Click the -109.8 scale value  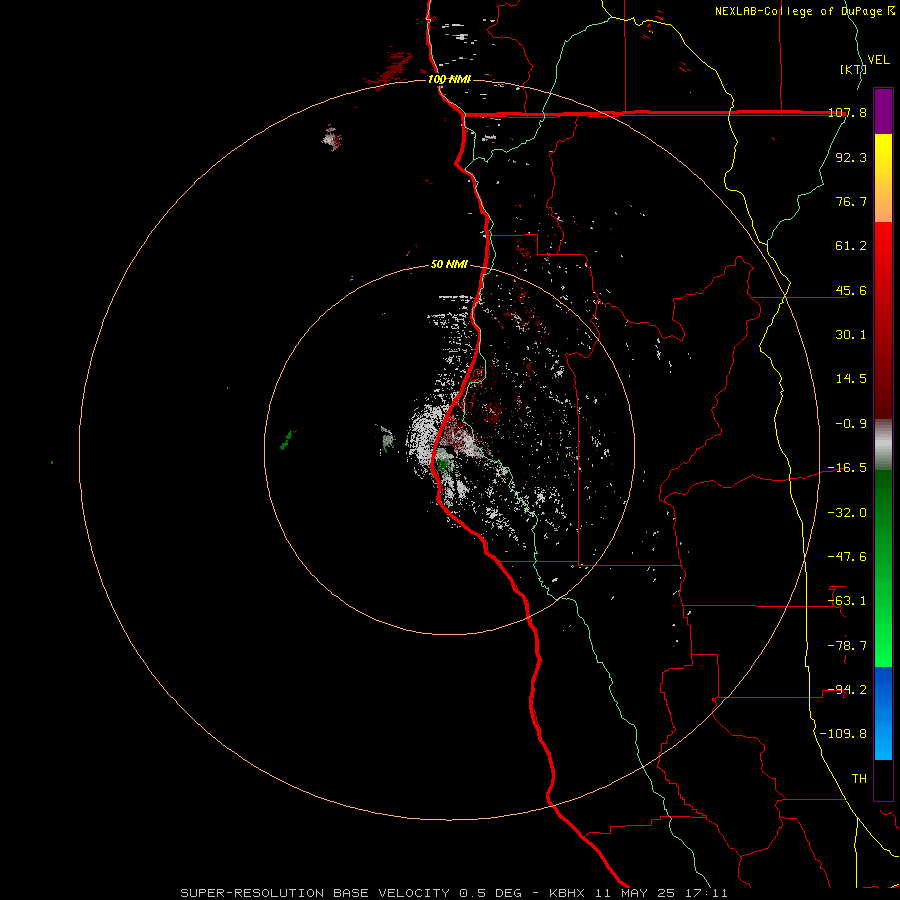pyautogui.click(x=843, y=734)
